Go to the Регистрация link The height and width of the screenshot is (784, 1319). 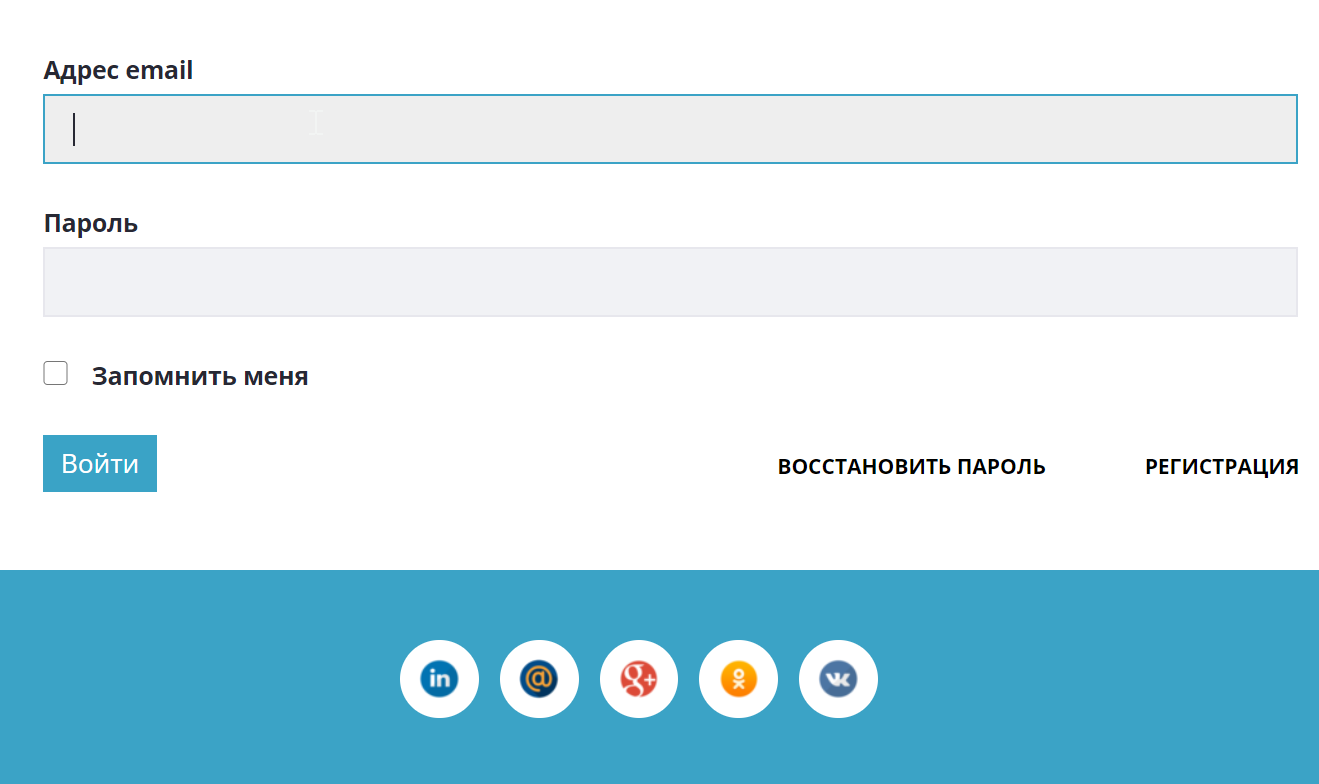pos(1221,467)
